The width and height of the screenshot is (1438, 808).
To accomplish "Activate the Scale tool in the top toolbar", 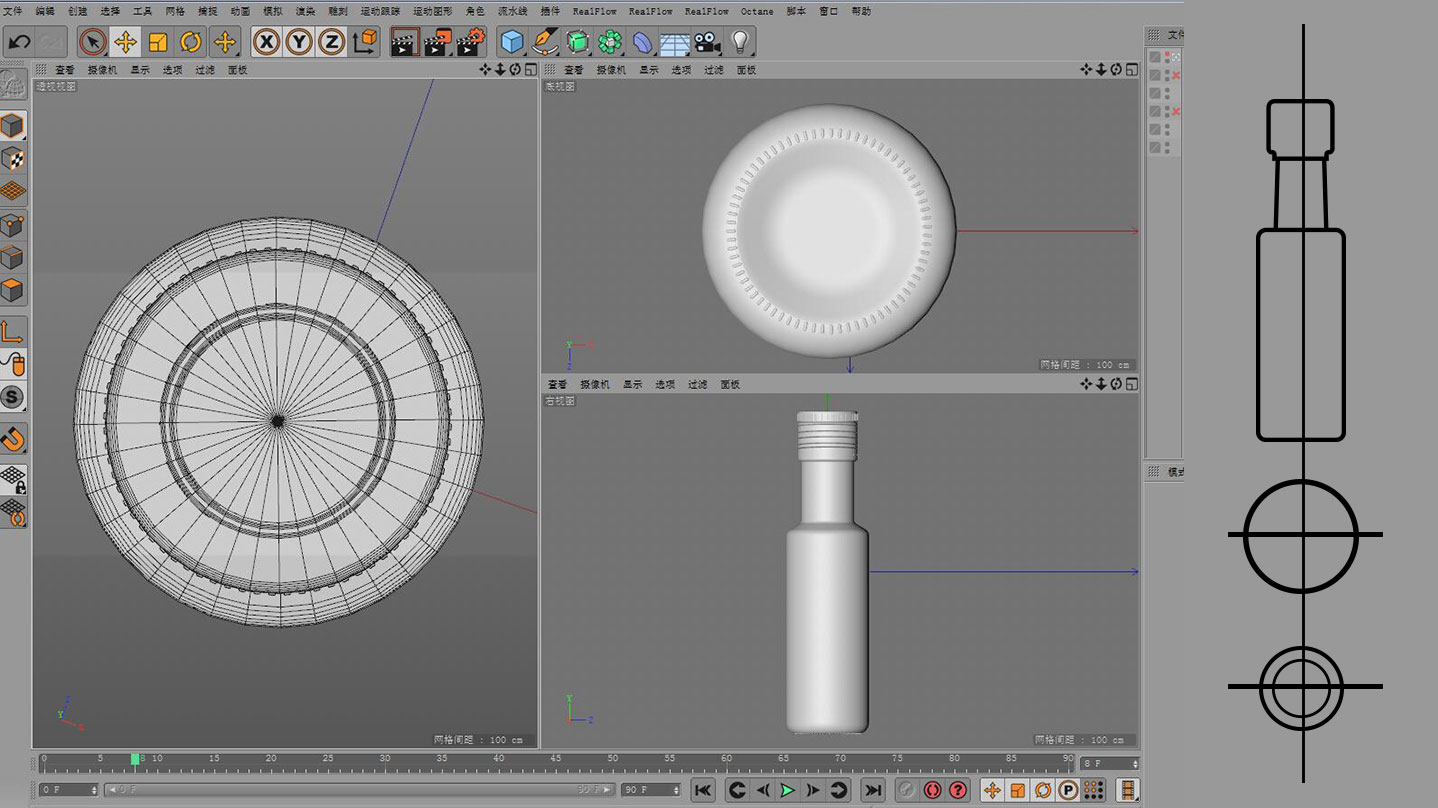I will click(x=158, y=42).
